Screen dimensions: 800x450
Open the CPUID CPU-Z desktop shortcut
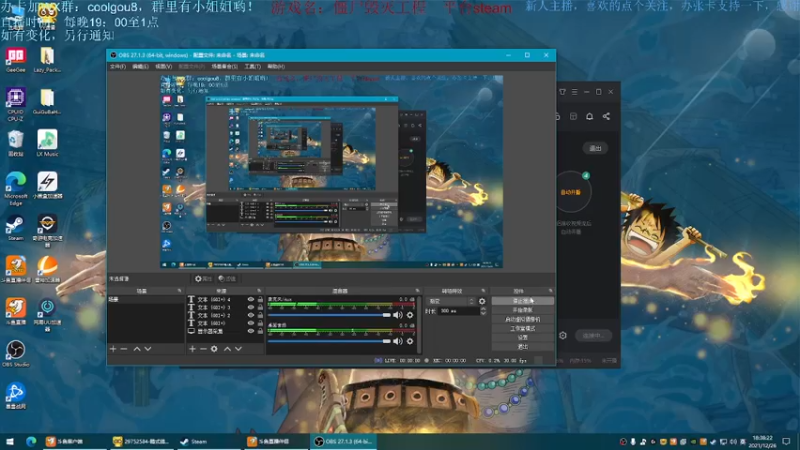(15, 104)
